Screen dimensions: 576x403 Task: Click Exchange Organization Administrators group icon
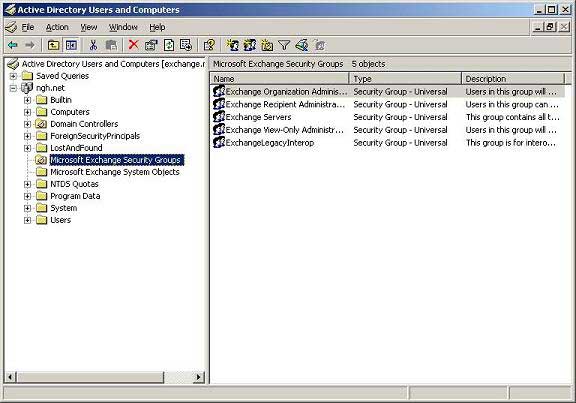coord(219,91)
